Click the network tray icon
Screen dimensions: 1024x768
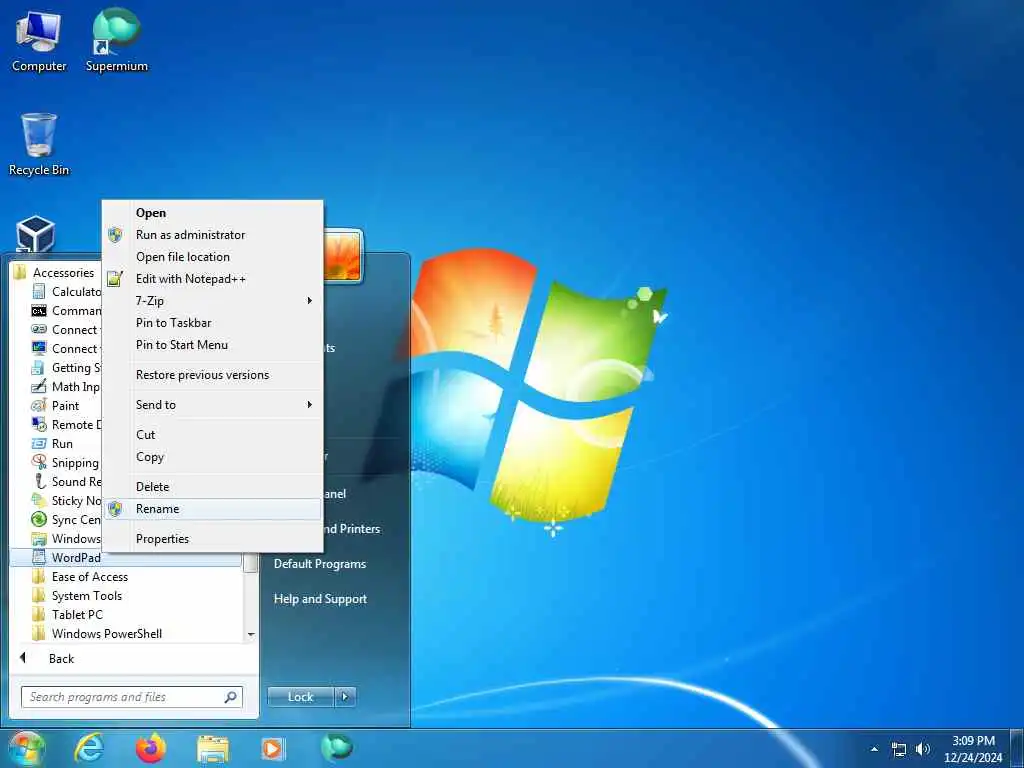click(899, 749)
